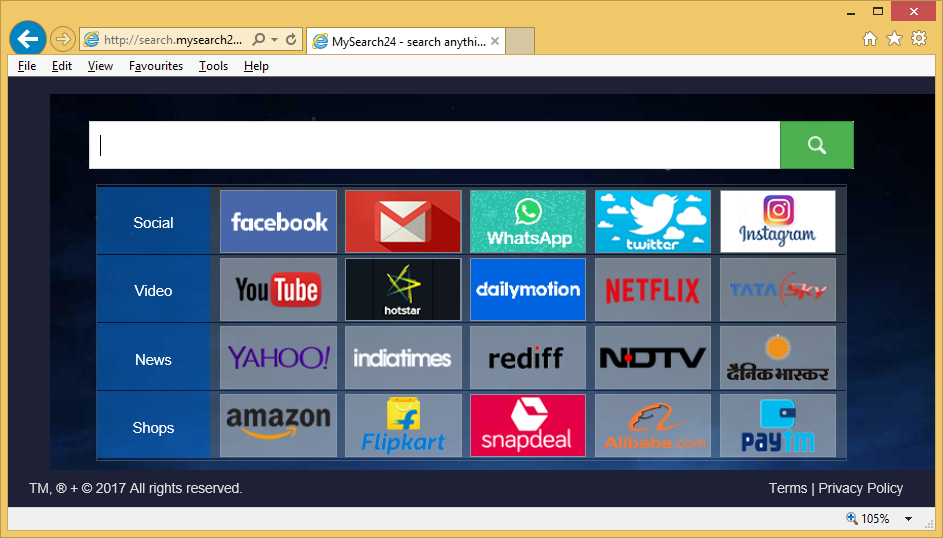Image resolution: width=943 pixels, height=538 pixels.
Task: Open the Amazon tile
Action: click(278, 426)
